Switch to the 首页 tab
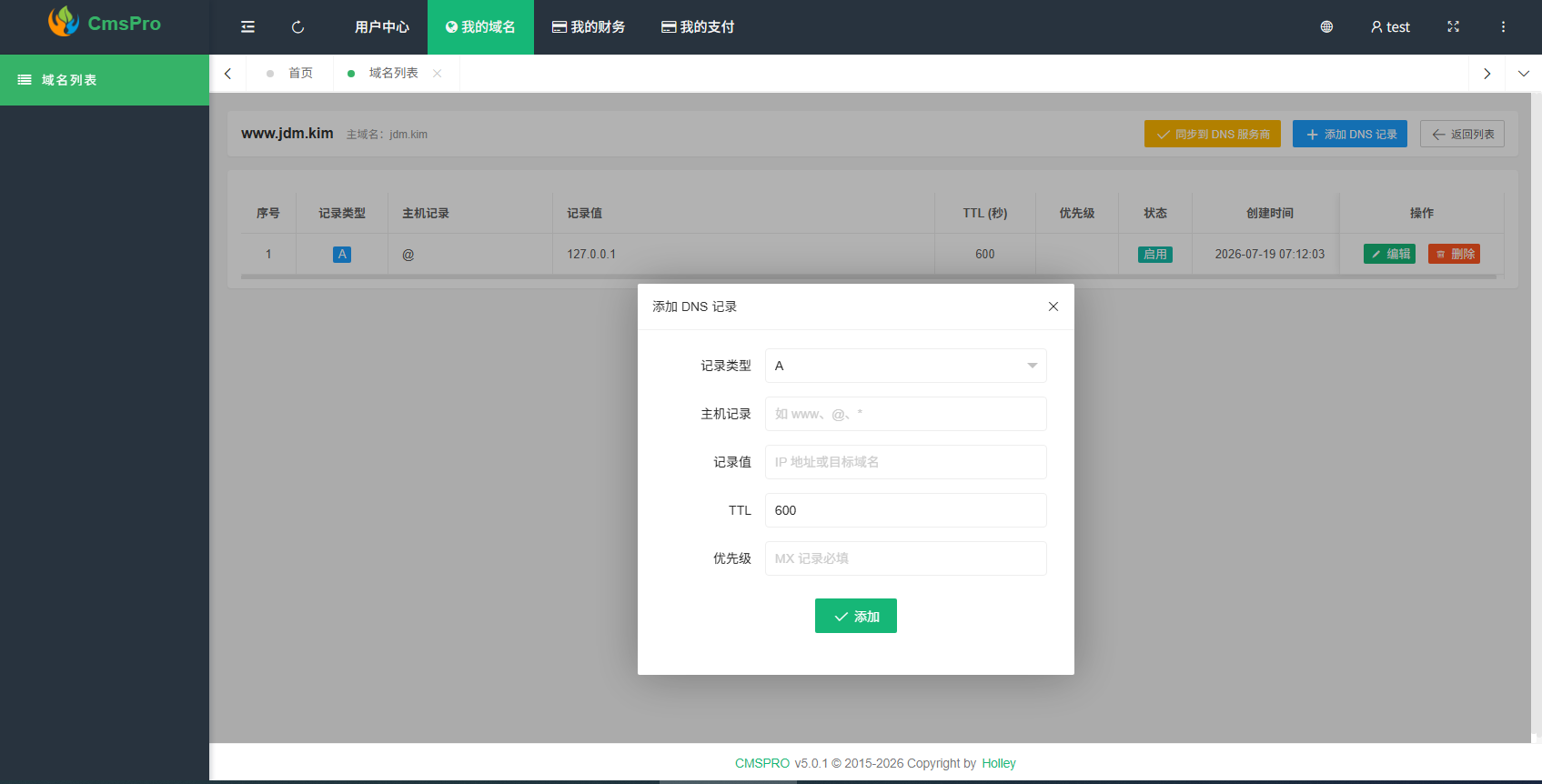This screenshot has height=784, width=1542. click(290, 74)
